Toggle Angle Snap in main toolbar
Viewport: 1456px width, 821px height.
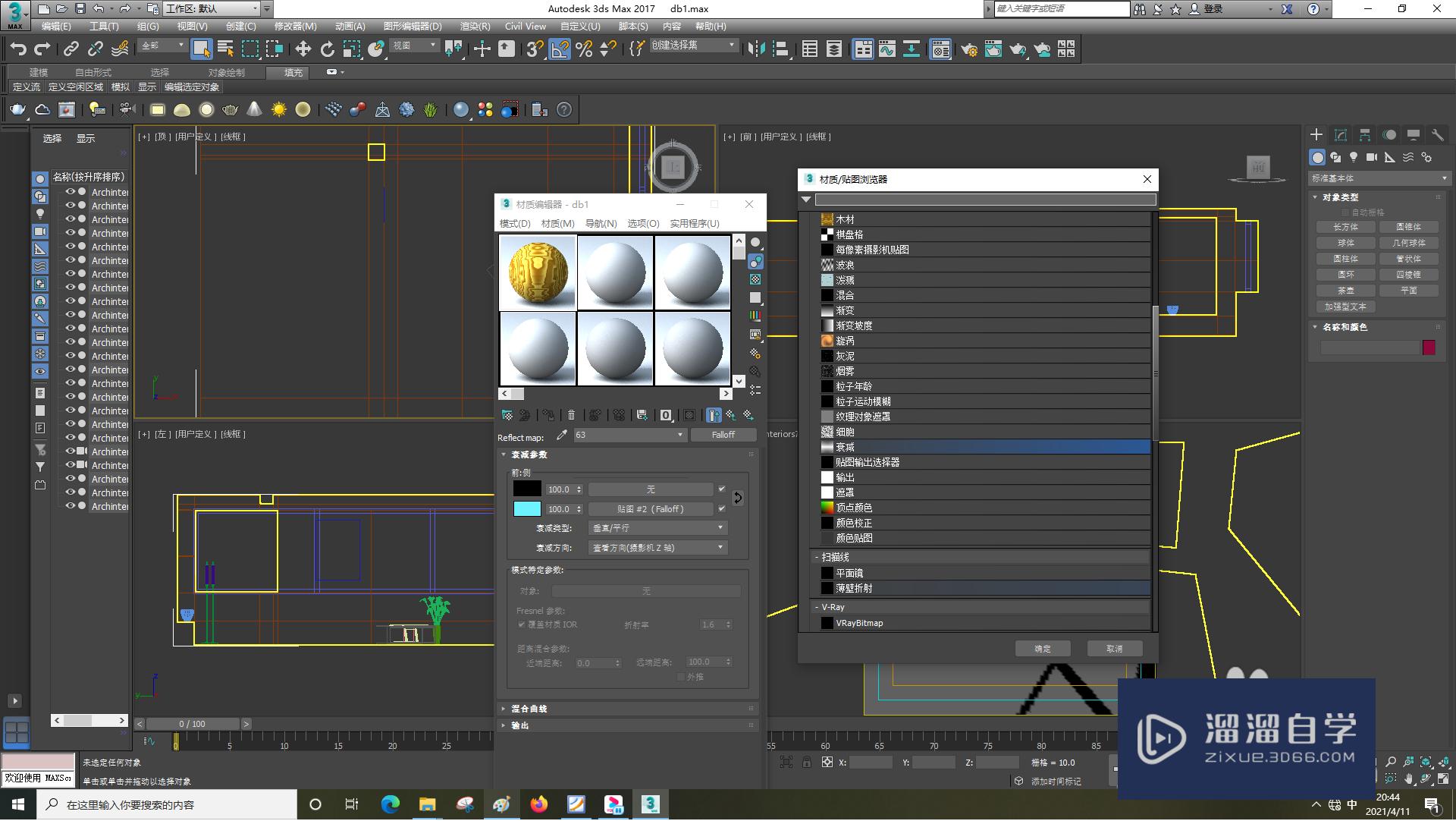click(560, 49)
